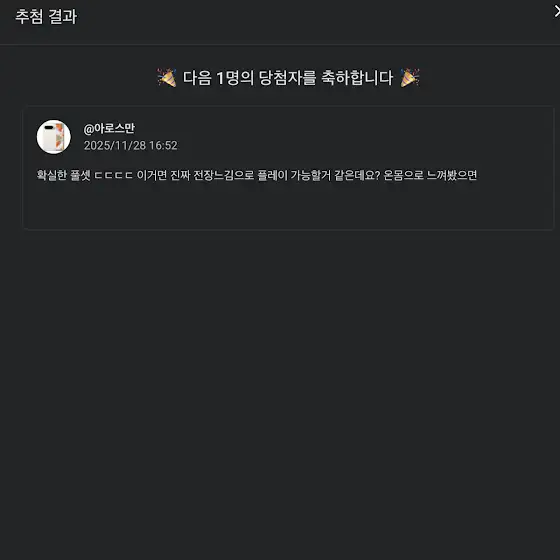Click 확실한 풀셋 at the comment start

[x=64, y=175]
